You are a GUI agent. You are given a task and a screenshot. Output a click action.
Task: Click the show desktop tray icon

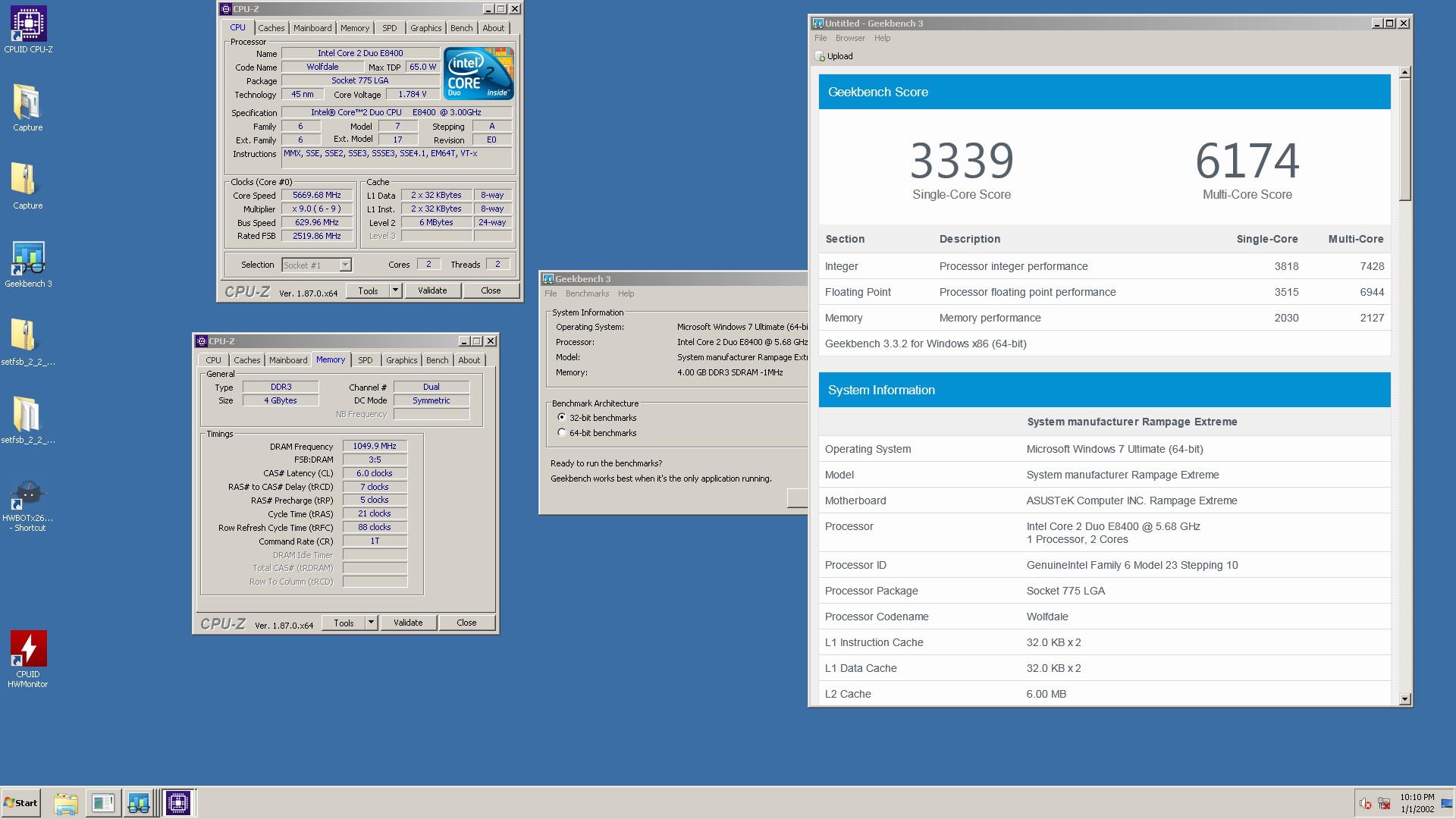click(x=1447, y=804)
